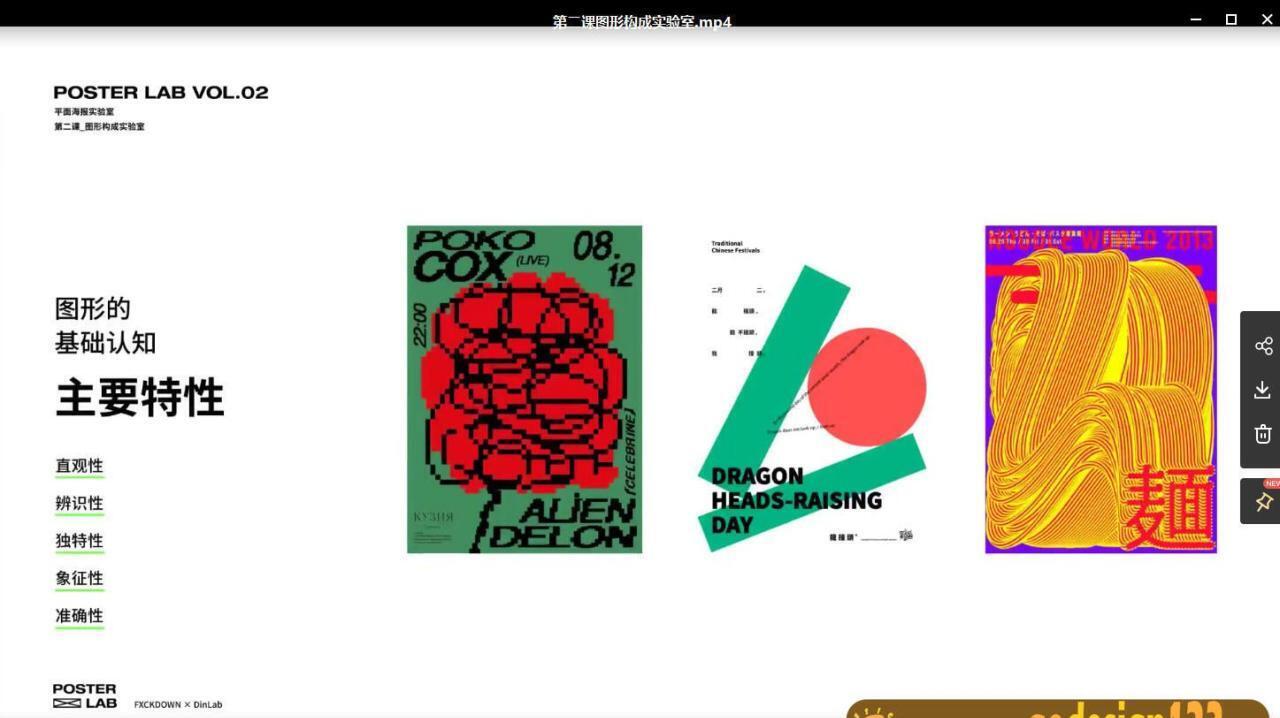
Task: Click the orange banner at bottom right
Action: (1057, 708)
